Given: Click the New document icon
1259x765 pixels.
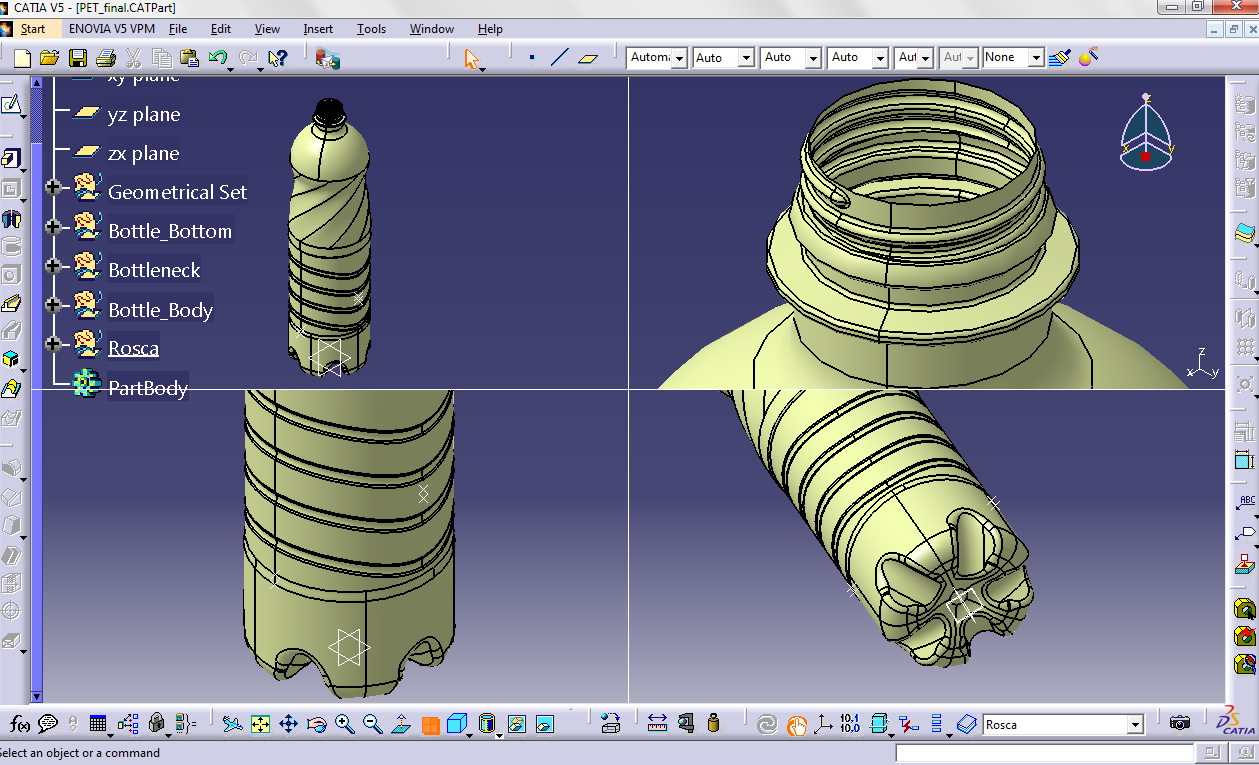Looking at the screenshot, I should point(22,58).
